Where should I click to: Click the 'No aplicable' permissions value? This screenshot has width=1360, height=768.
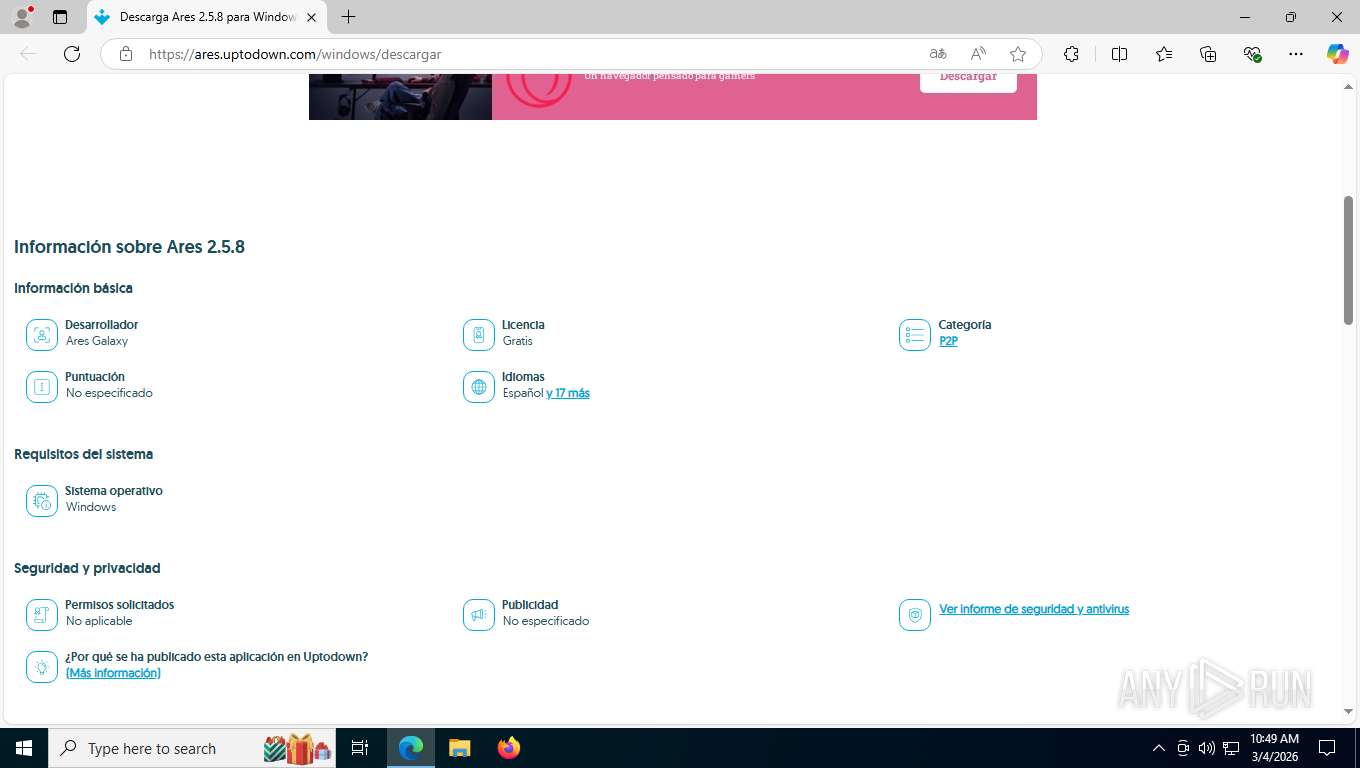pos(99,621)
